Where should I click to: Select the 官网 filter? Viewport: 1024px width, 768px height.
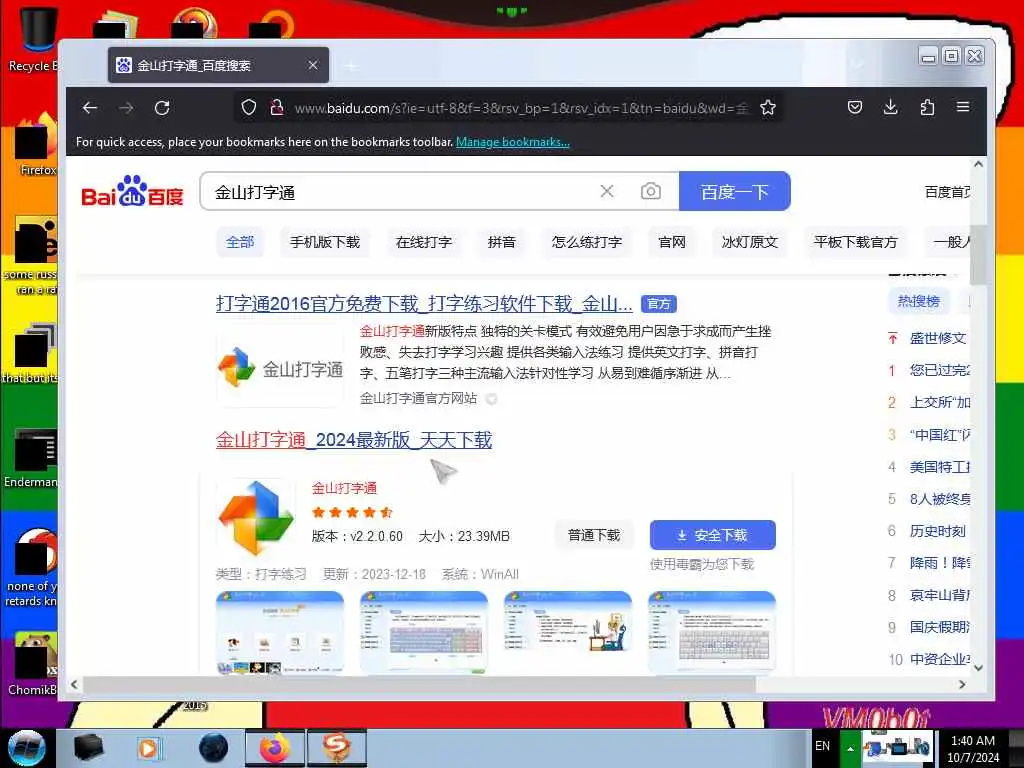pos(672,242)
